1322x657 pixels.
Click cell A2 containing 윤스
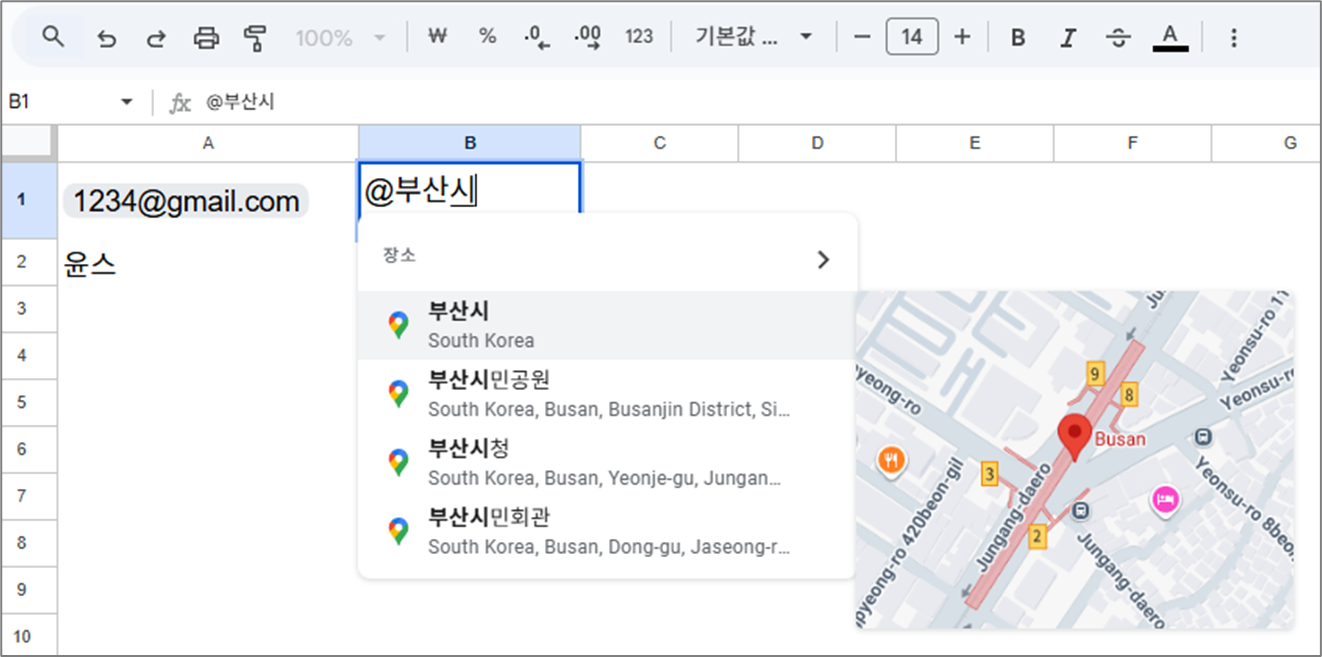pos(208,263)
